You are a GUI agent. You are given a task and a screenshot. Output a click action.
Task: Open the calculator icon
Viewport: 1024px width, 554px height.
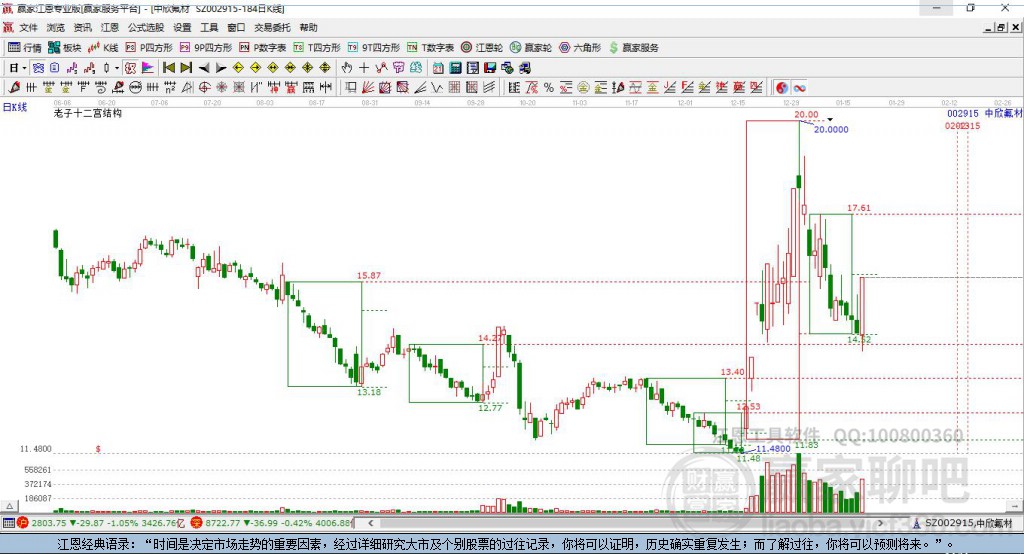[x=455, y=68]
